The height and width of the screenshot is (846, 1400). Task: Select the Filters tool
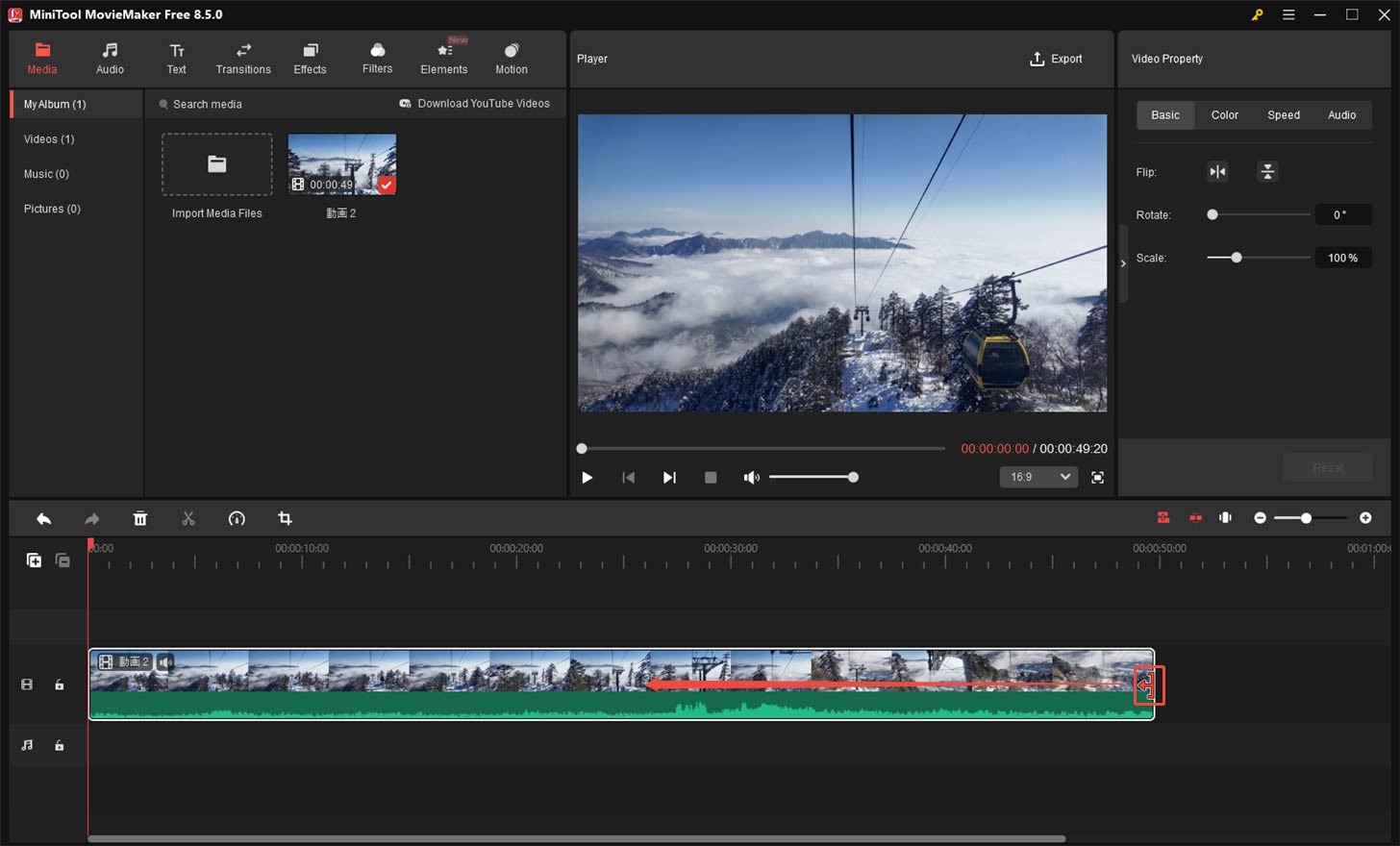point(377,58)
